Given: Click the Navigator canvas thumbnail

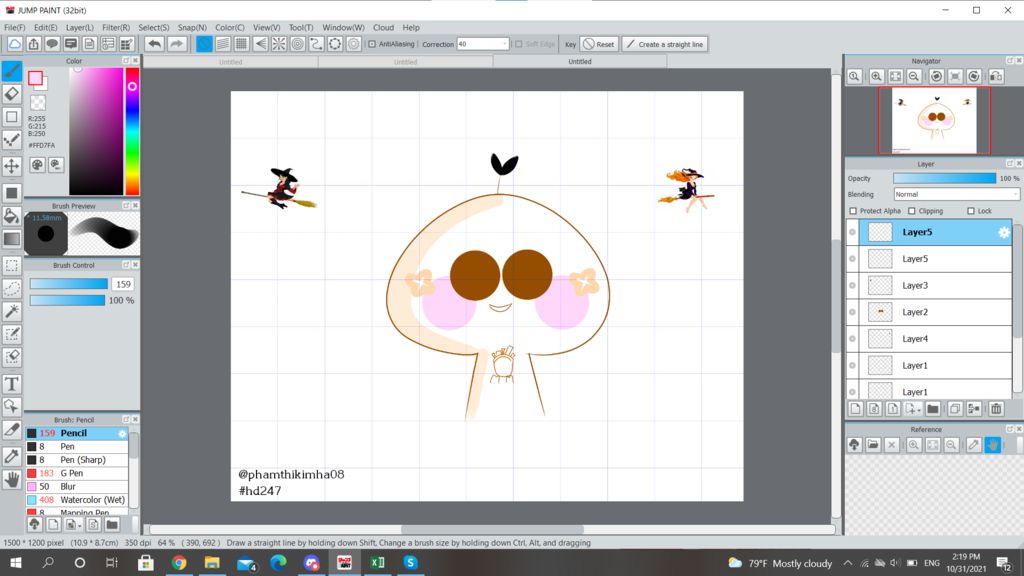Looking at the screenshot, I should tap(934, 121).
